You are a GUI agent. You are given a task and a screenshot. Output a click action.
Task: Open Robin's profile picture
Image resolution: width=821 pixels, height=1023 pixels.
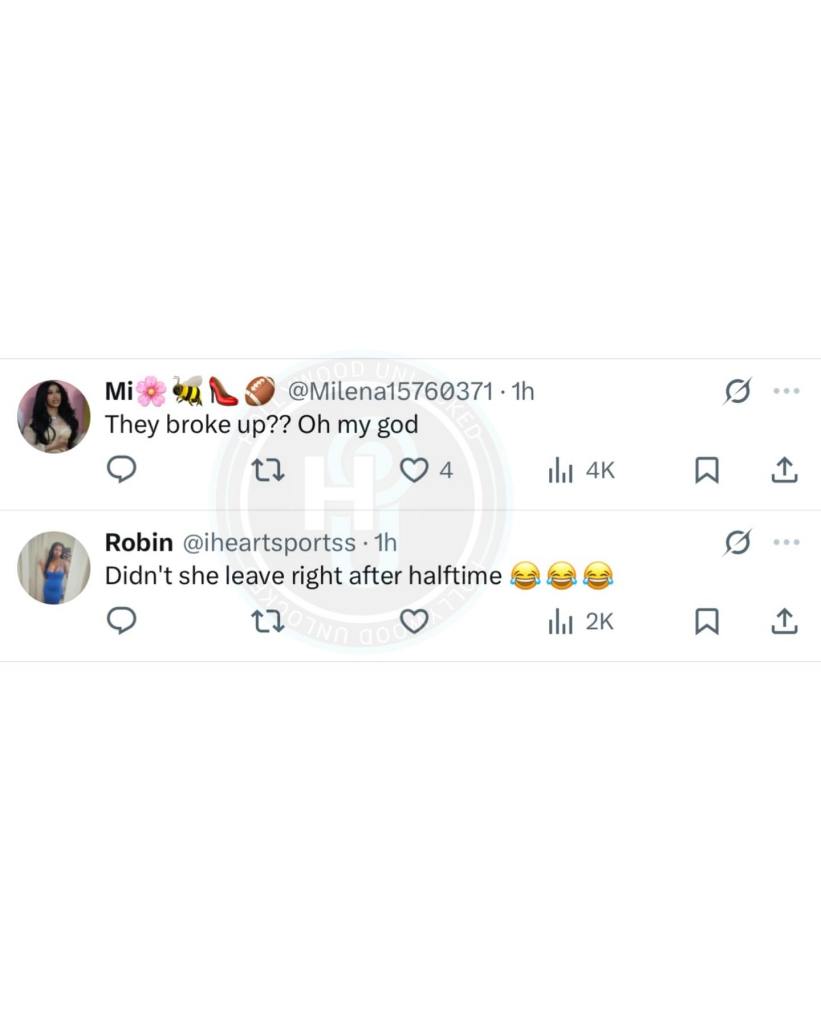tap(54, 568)
